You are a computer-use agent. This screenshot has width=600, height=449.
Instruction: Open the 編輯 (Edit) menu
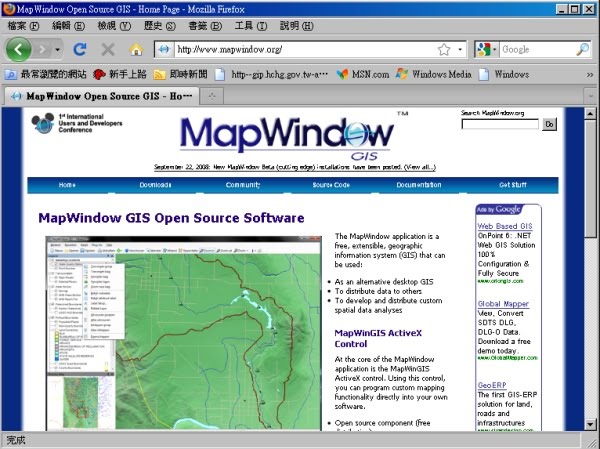point(68,26)
